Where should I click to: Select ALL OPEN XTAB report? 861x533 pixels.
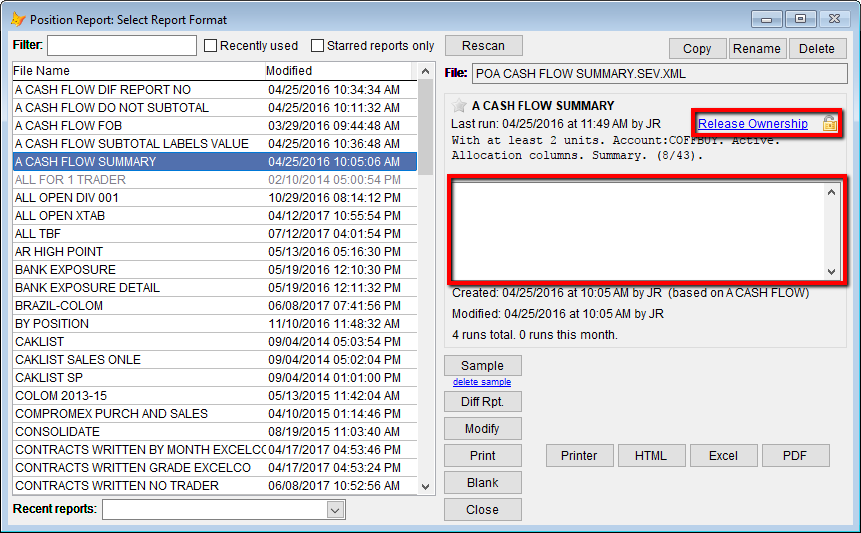pyautogui.click(x=215, y=216)
